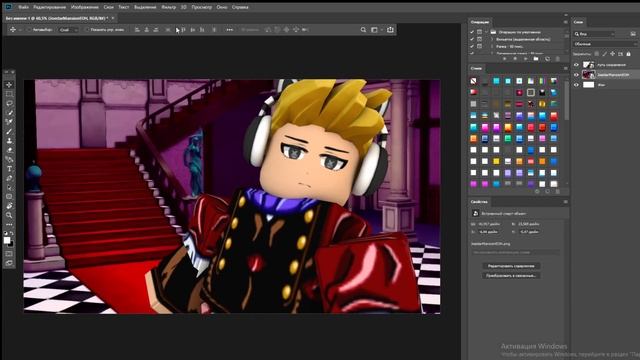Click the Share icon in options bar
The height and width of the screenshot is (360, 640).
click(390, 29)
